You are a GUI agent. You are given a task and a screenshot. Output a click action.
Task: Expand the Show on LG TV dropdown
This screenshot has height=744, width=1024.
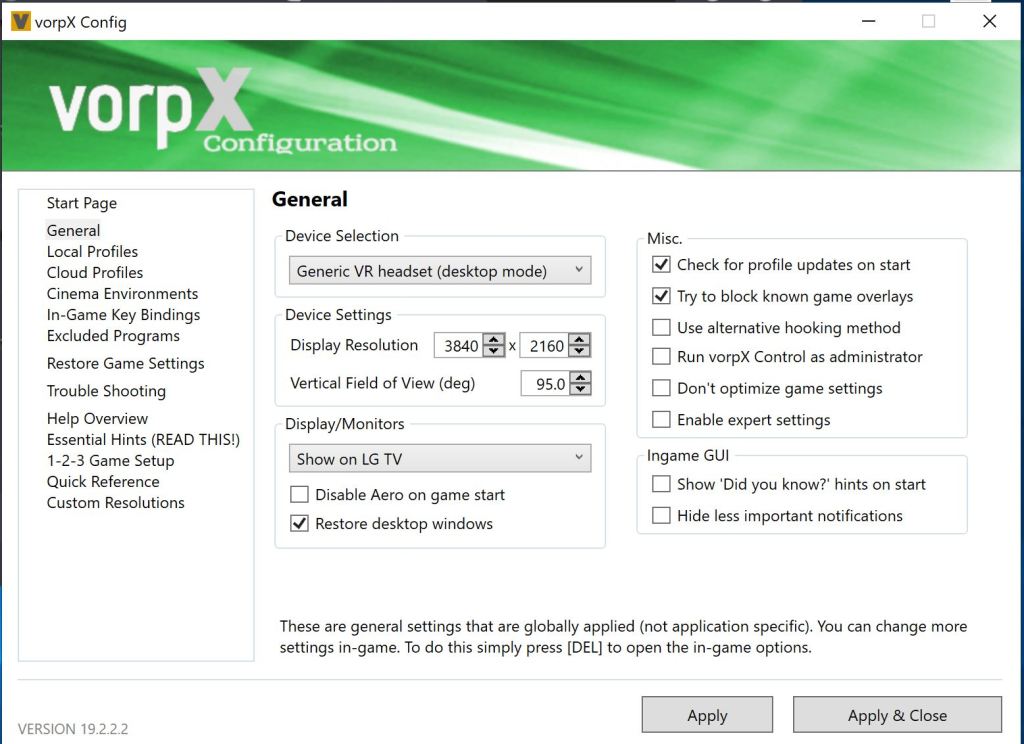point(439,459)
